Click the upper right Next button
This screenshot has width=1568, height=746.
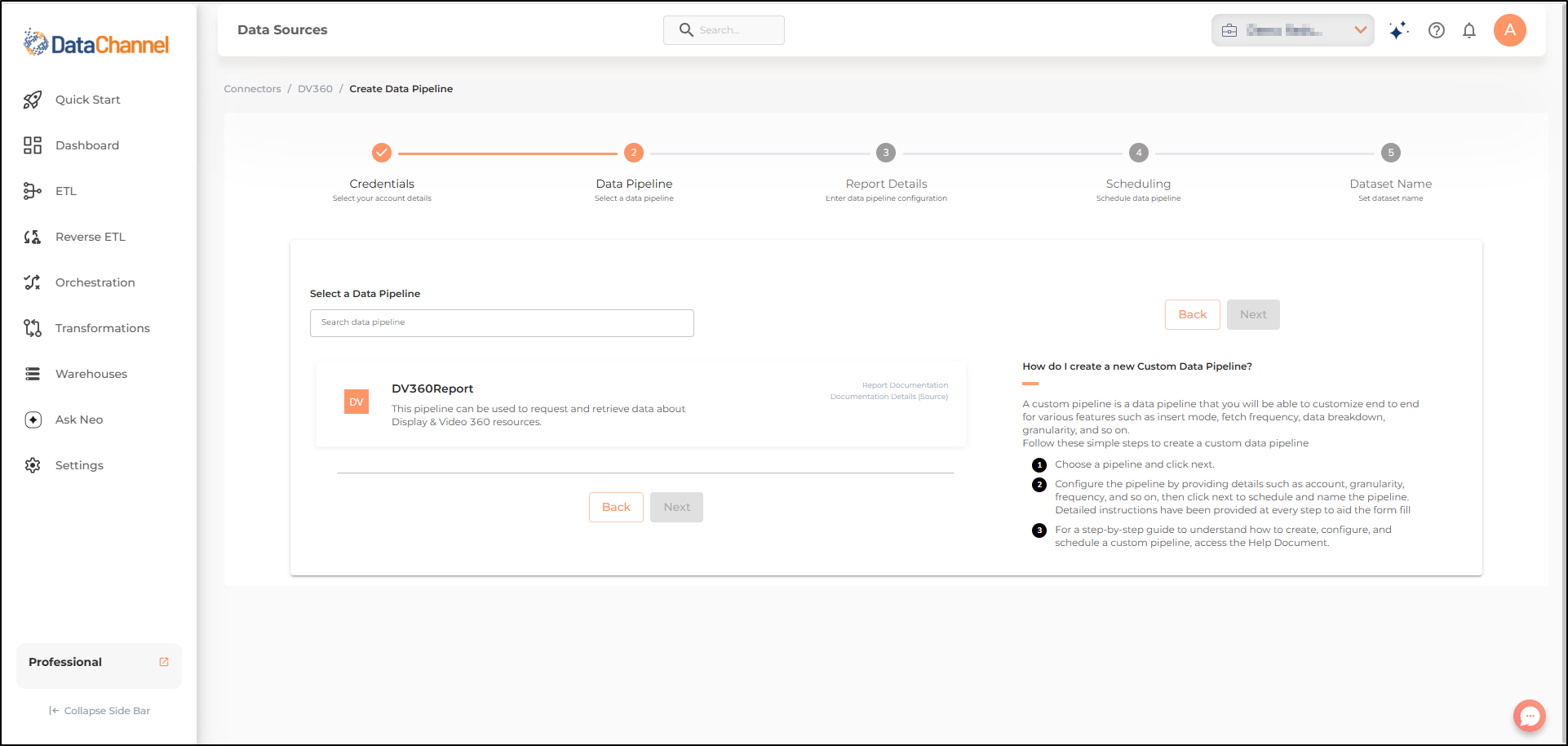point(1253,314)
